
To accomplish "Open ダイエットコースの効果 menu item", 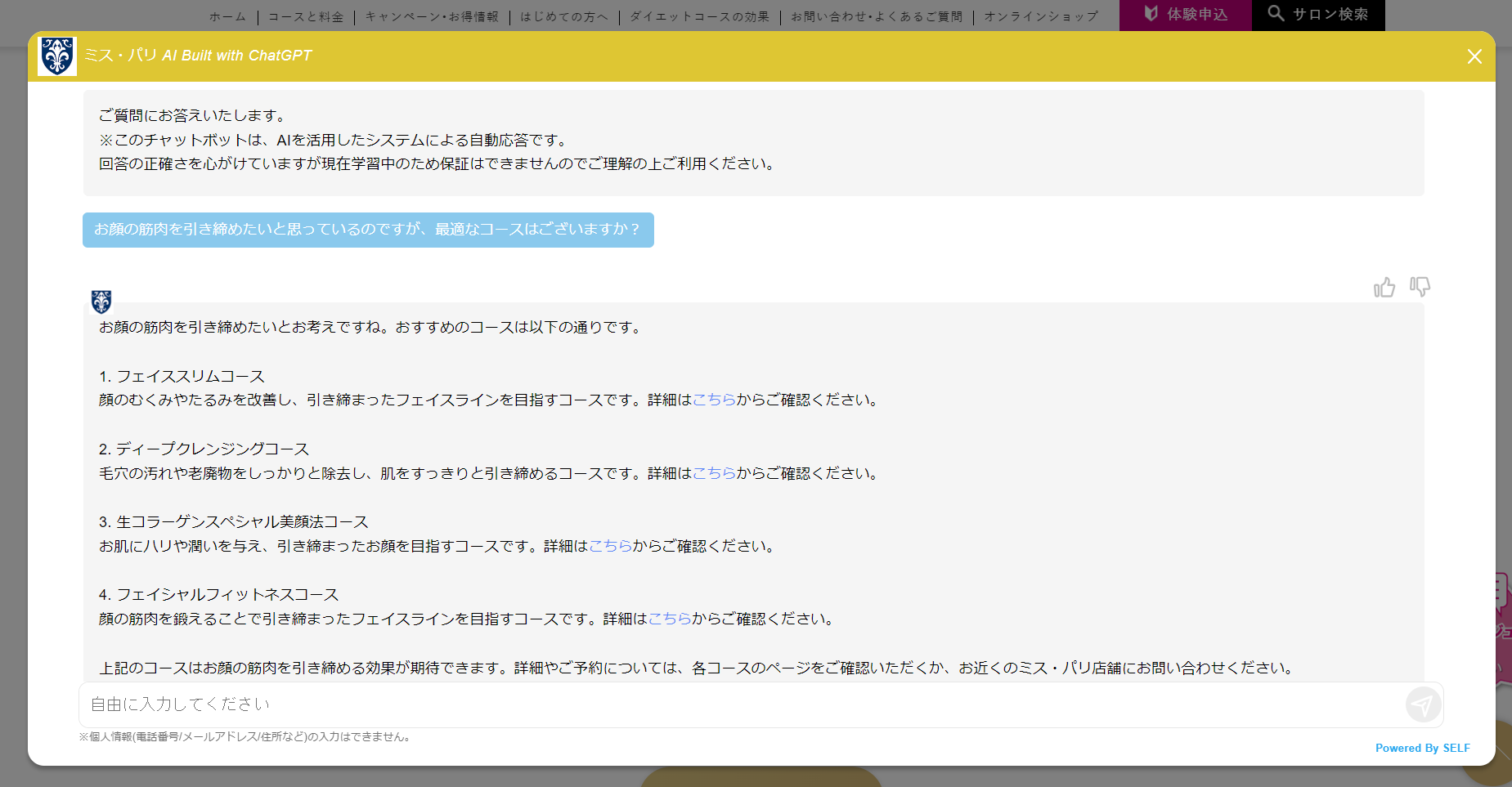I will [x=700, y=16].
